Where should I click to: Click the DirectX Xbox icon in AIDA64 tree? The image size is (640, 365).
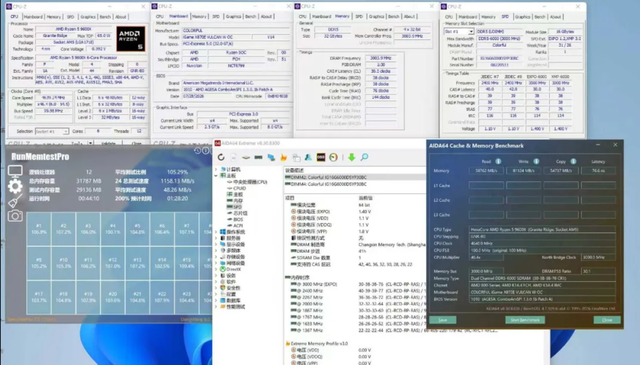[x=223, y=269]
